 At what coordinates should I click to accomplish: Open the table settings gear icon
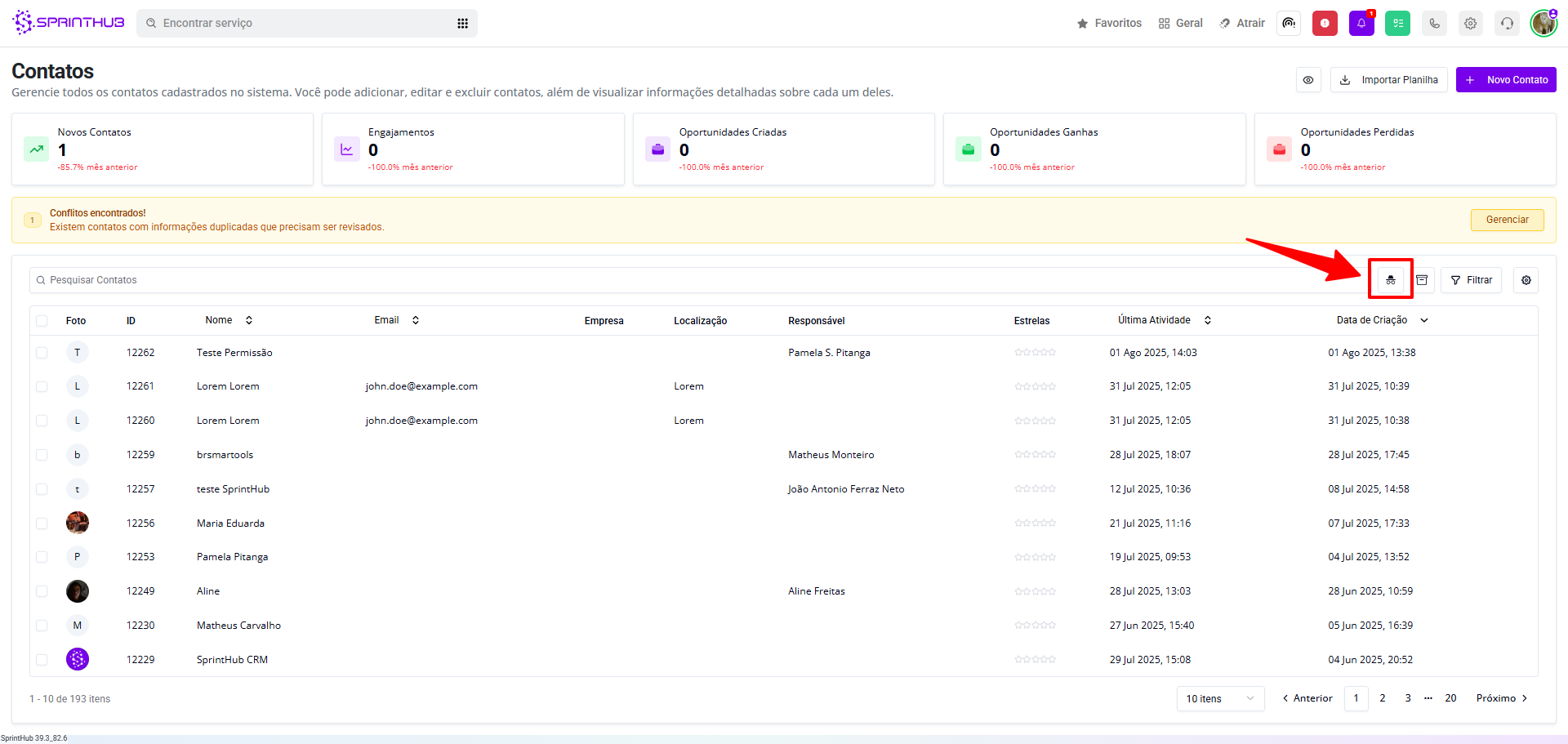pos(1526,280)
